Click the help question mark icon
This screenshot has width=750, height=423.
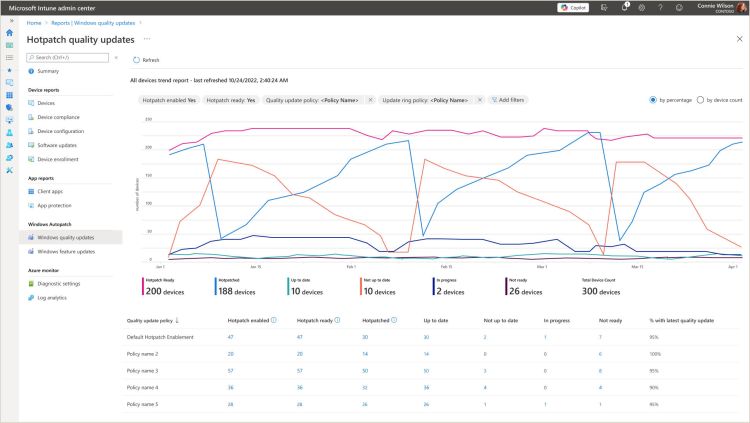pos(659,7)
